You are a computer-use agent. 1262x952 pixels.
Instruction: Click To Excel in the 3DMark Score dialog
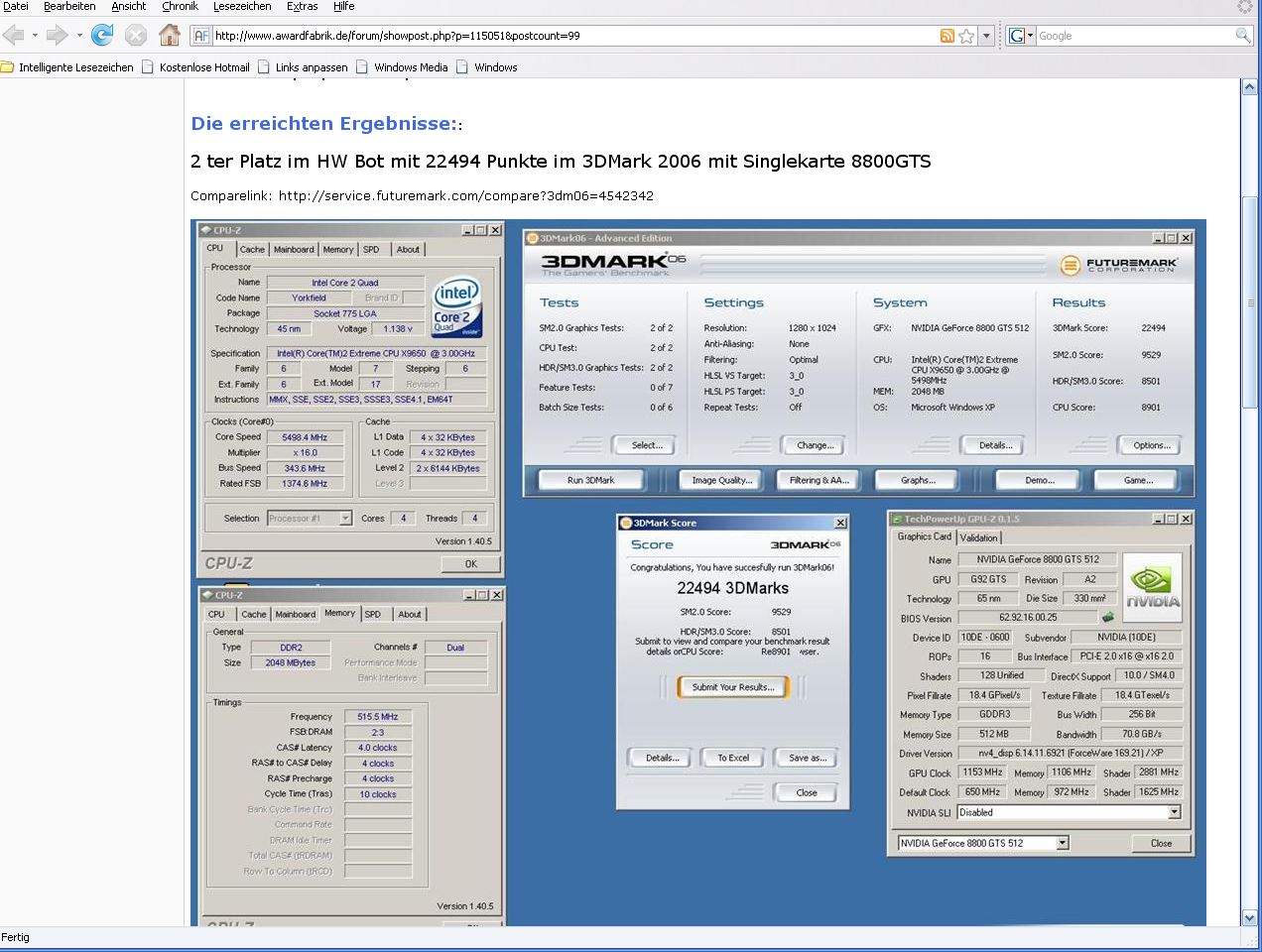click(x=733, y=758)
